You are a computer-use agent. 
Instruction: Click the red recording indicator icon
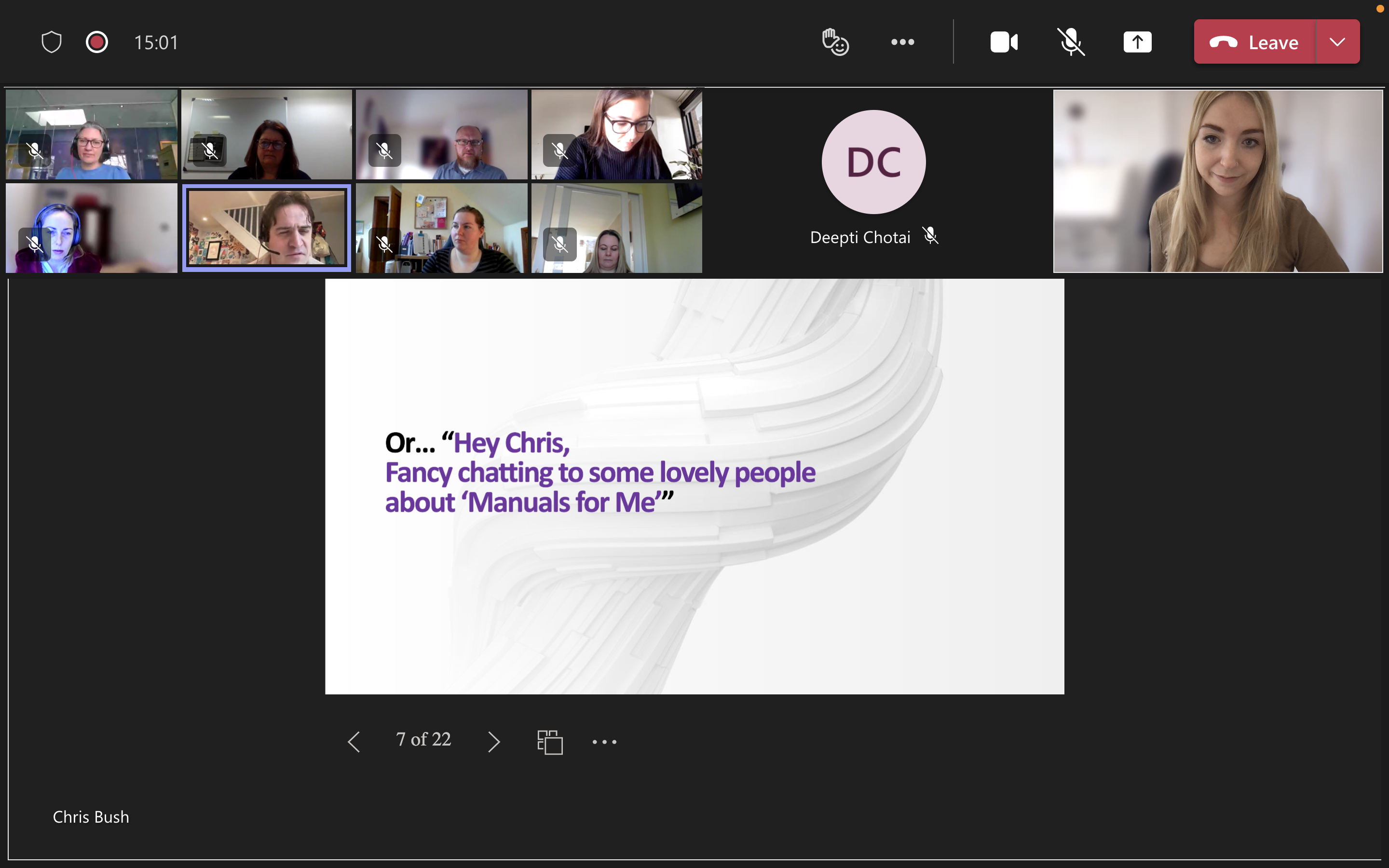click(96, 42)
